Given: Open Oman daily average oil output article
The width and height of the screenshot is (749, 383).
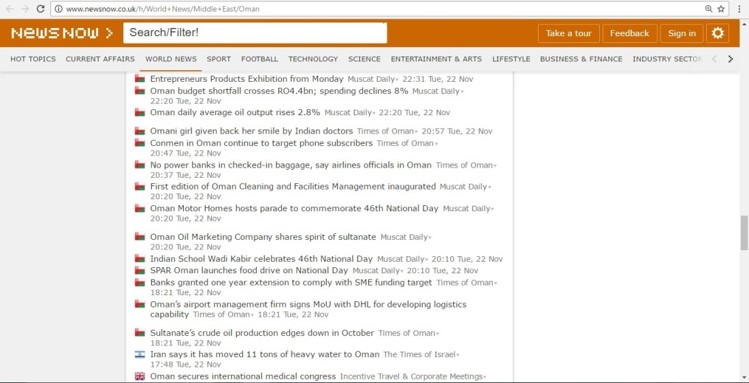Looking at the screenshot, I should coord(235,113).
